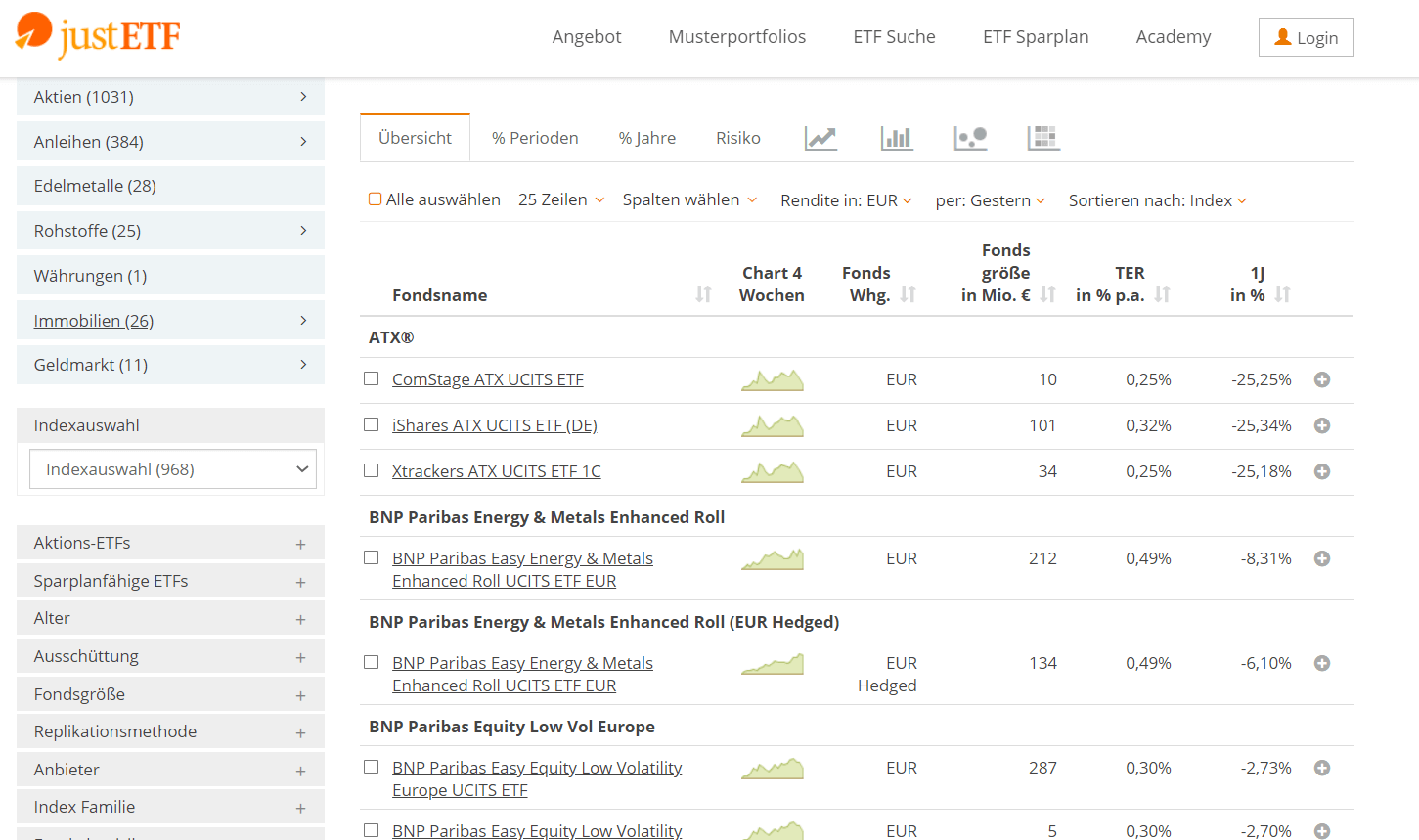Open the bubble chart view icon tab
Viewport: 1419px width, 840px height.
[970, 138]
